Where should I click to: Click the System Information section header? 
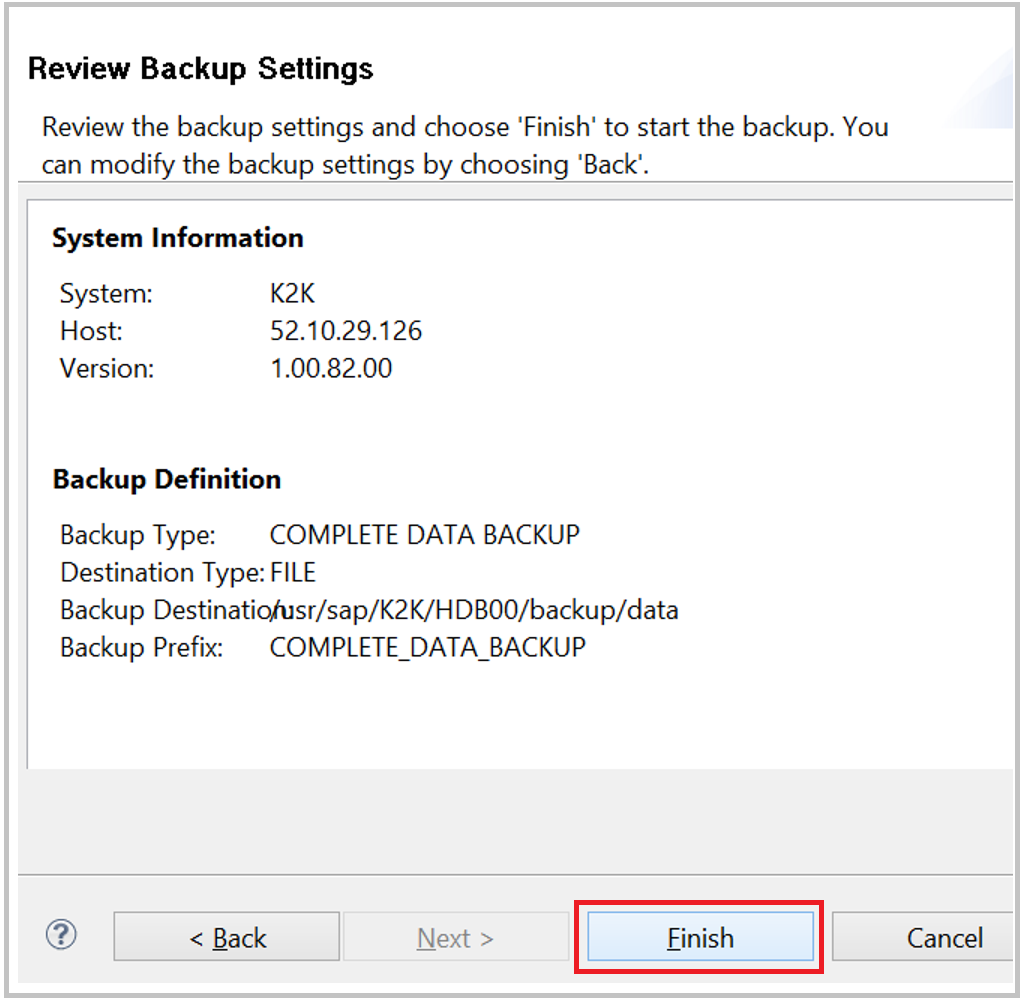pyautogui.click(x=177, y=238)
